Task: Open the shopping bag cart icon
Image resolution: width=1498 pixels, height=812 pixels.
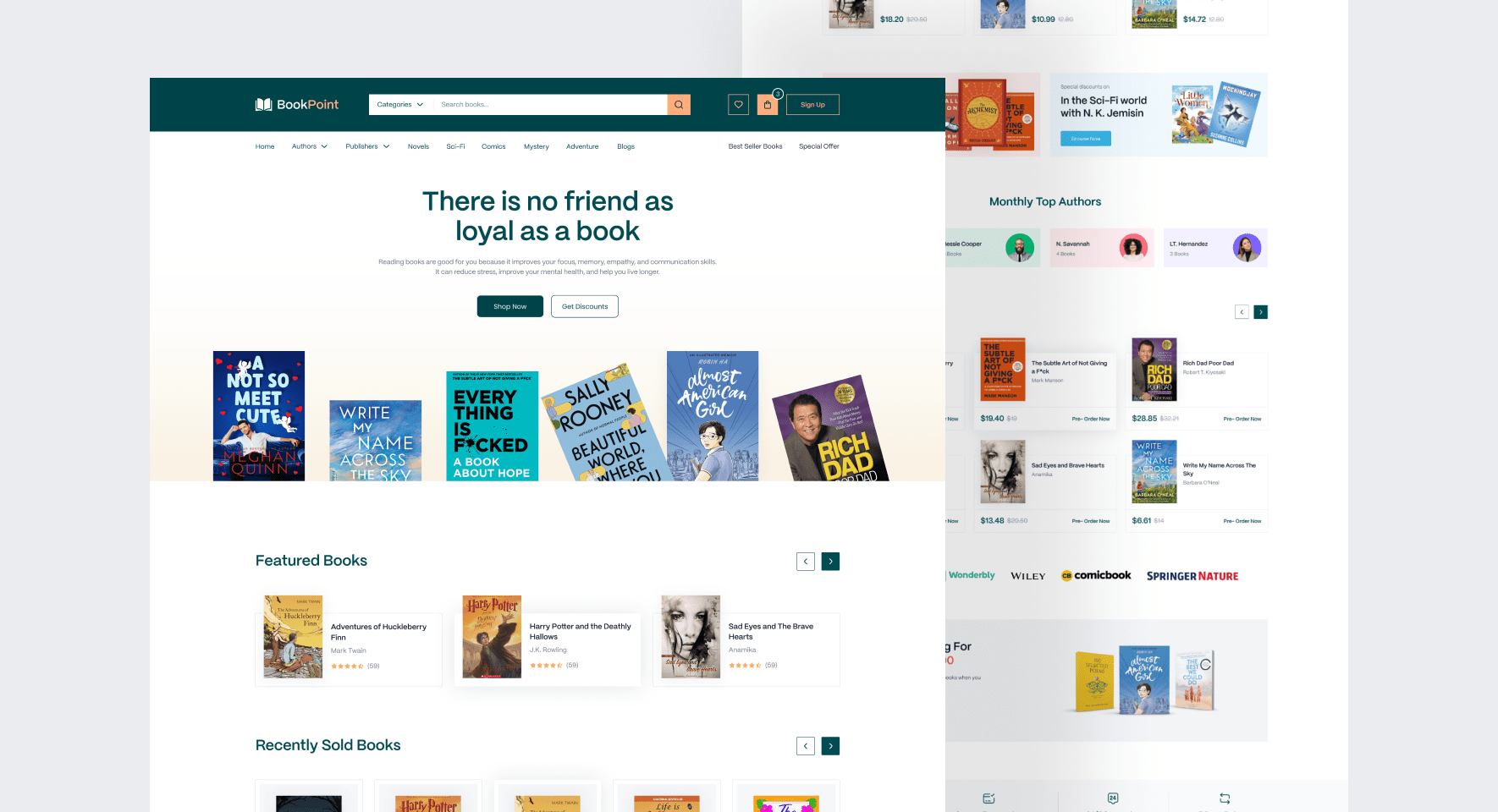Action: [x=768, y=105]
